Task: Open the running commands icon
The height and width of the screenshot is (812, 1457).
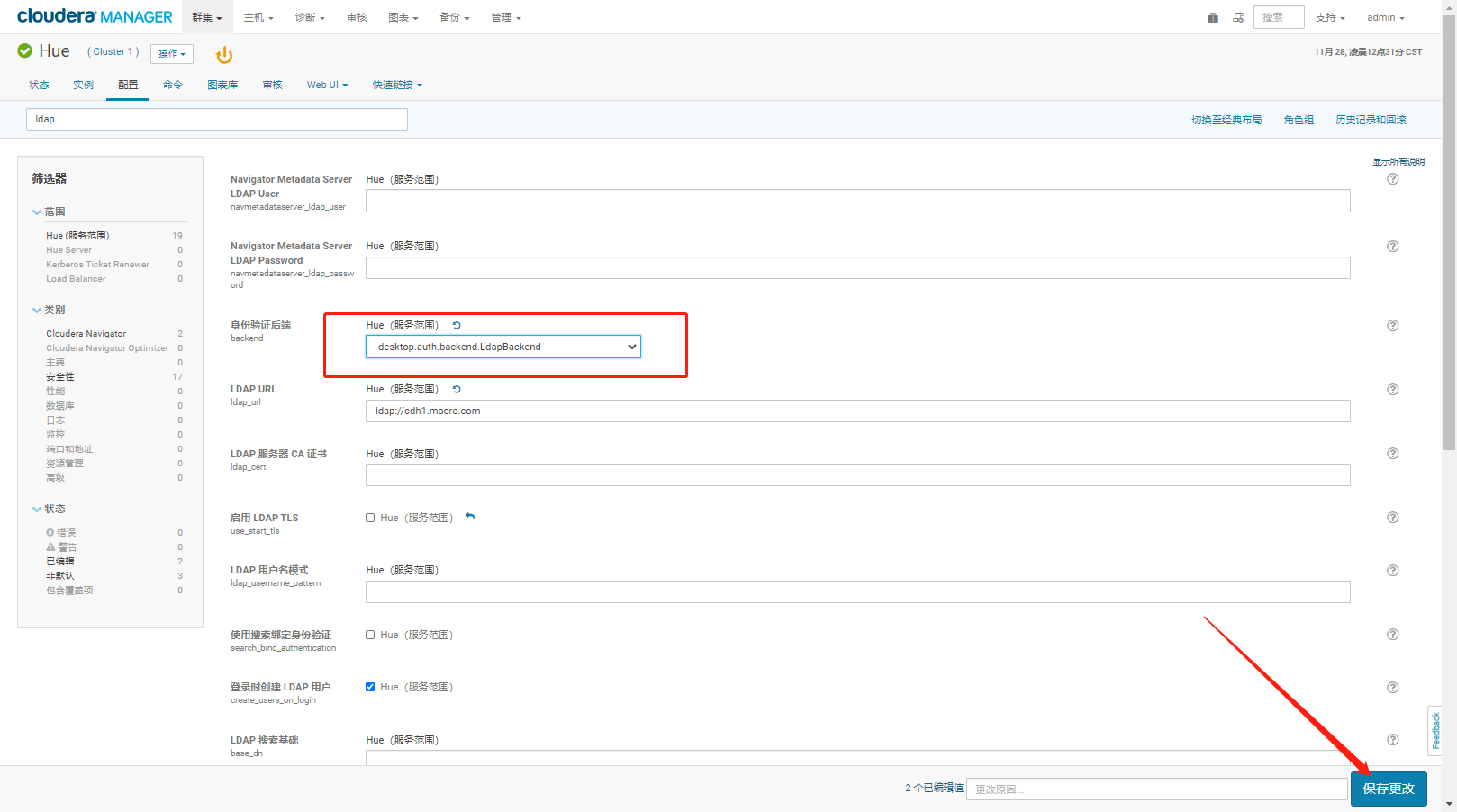Action: [1238, 17]
